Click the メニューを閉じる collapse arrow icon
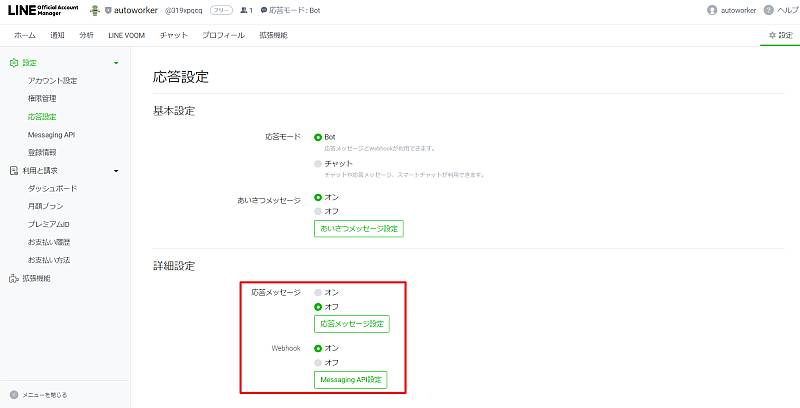The image size is (800, 408). pyautogui.click(x=14, y=395)
